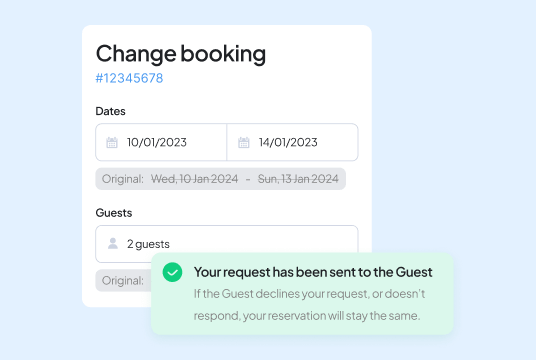This screenshot has width=536, height=360.
Task: Click the Guests section label
Action: (114, 213)
